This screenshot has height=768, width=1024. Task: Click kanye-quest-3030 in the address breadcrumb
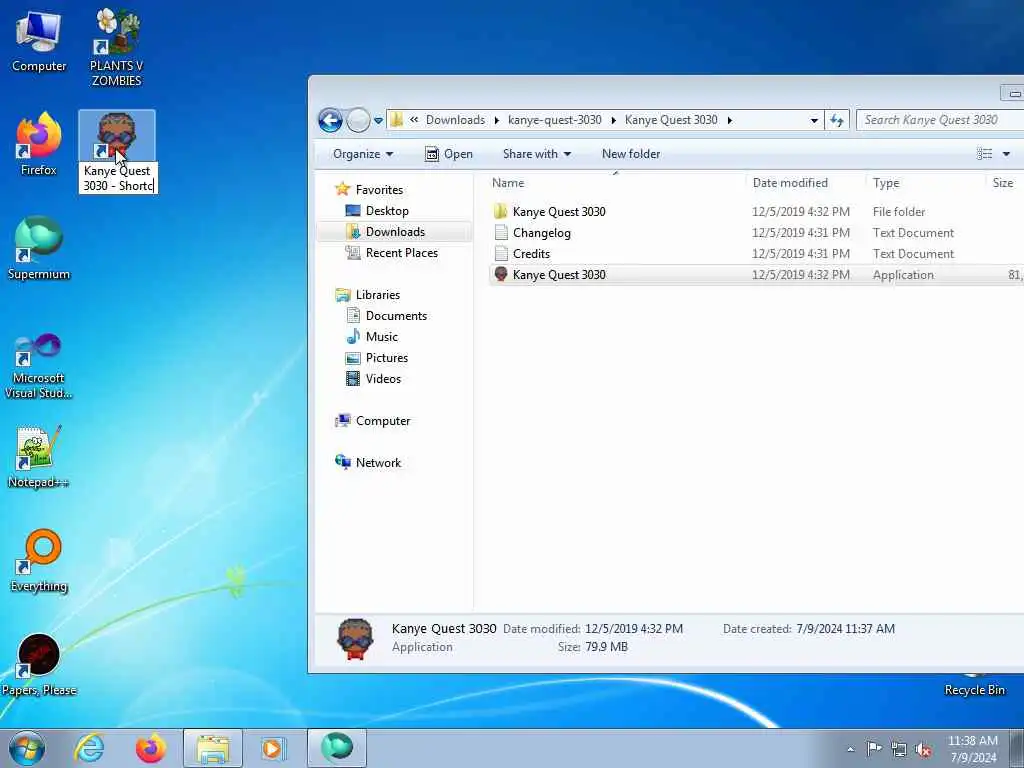(554, 120)
